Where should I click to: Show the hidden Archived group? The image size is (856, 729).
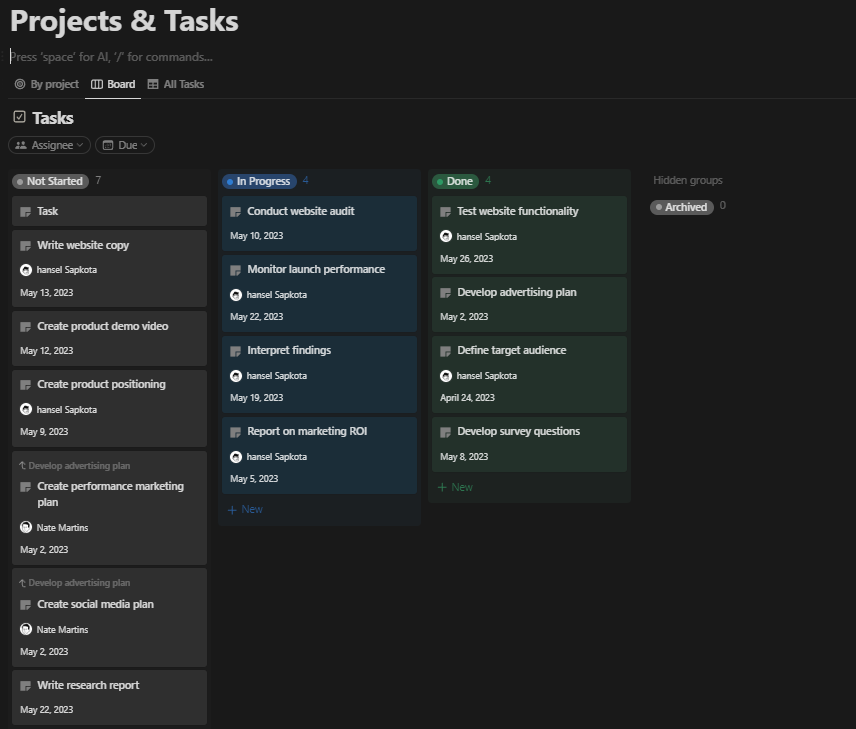pyautogui.click(x=683, y=207)
